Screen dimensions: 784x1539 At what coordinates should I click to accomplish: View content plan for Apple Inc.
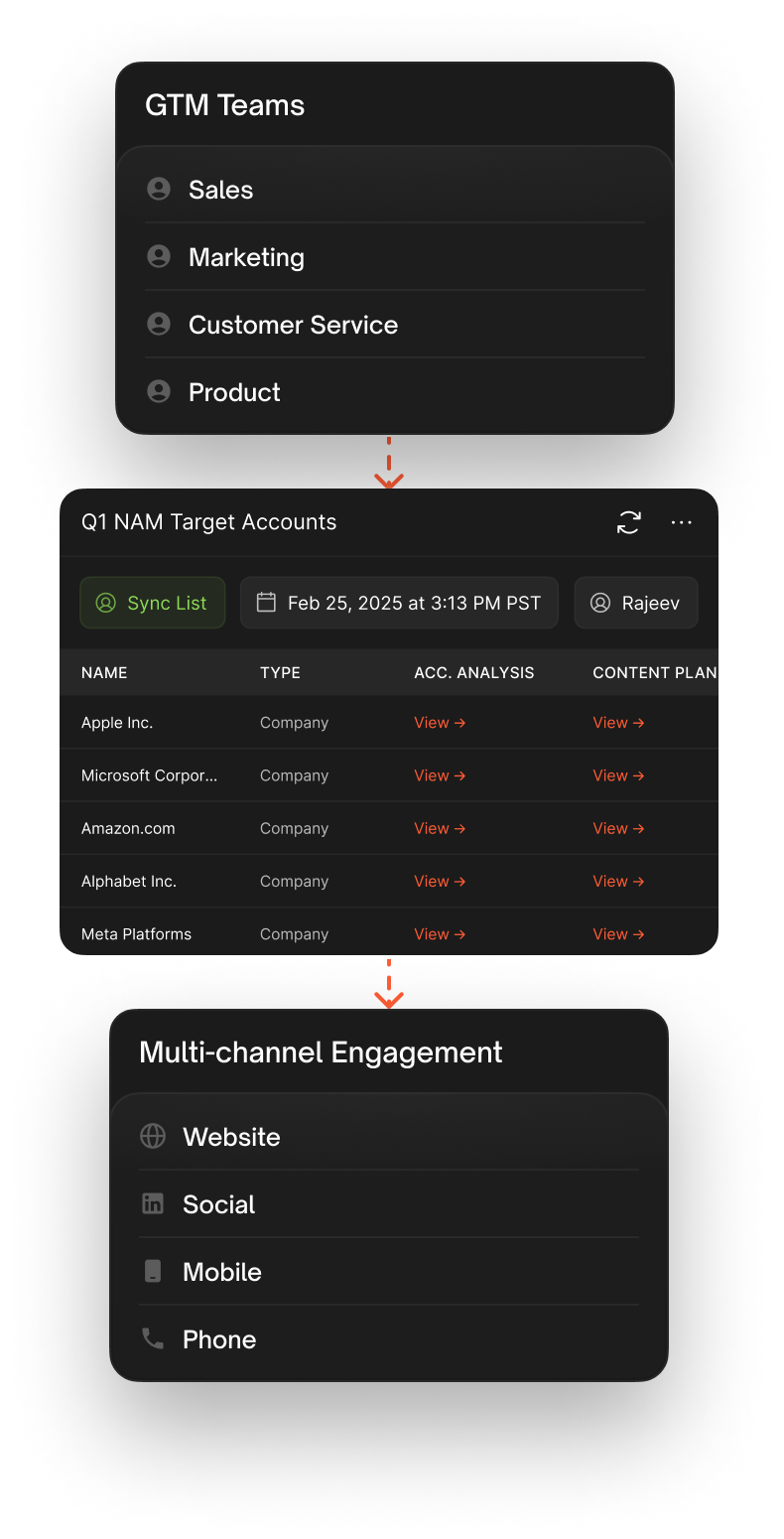[618, 723]
